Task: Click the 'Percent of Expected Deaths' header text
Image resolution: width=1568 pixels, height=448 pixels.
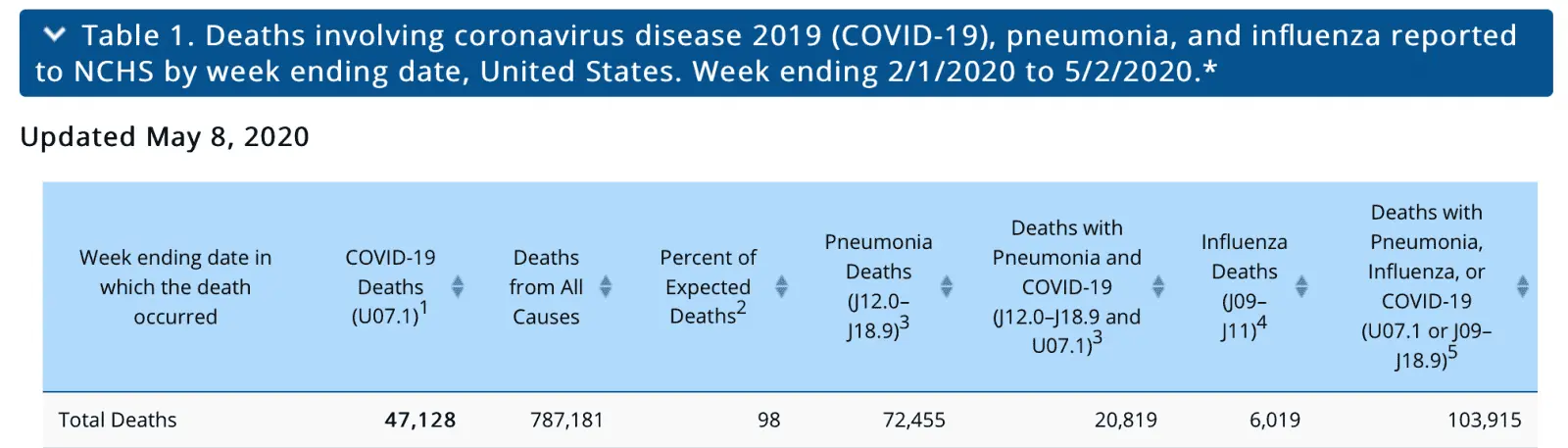Action: click(708, 286)
